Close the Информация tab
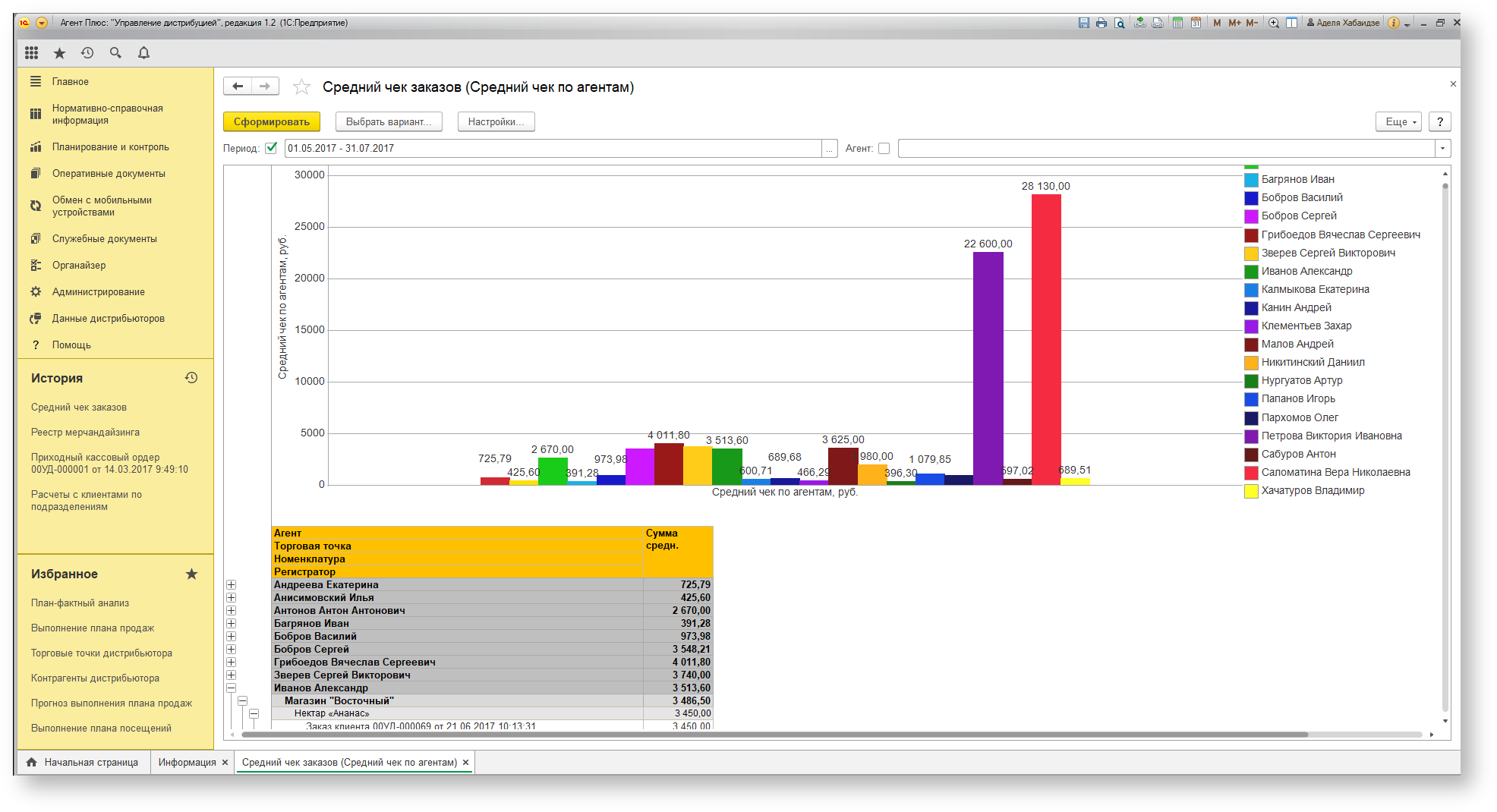Viewport: 1497px width, 812px height. click(225, 763)
